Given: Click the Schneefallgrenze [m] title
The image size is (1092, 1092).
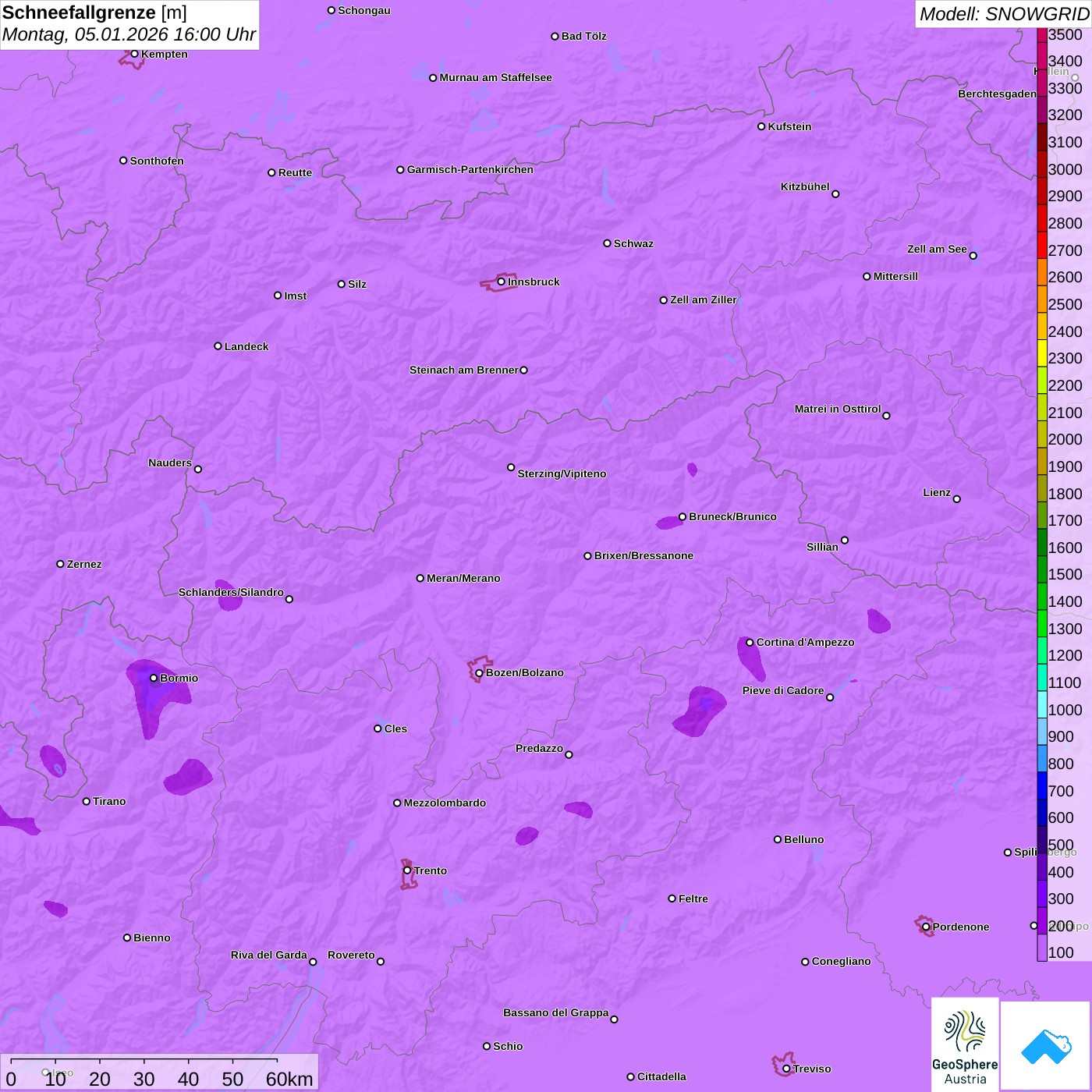Looking at the screenshot, I should click(x=94, y=12).
